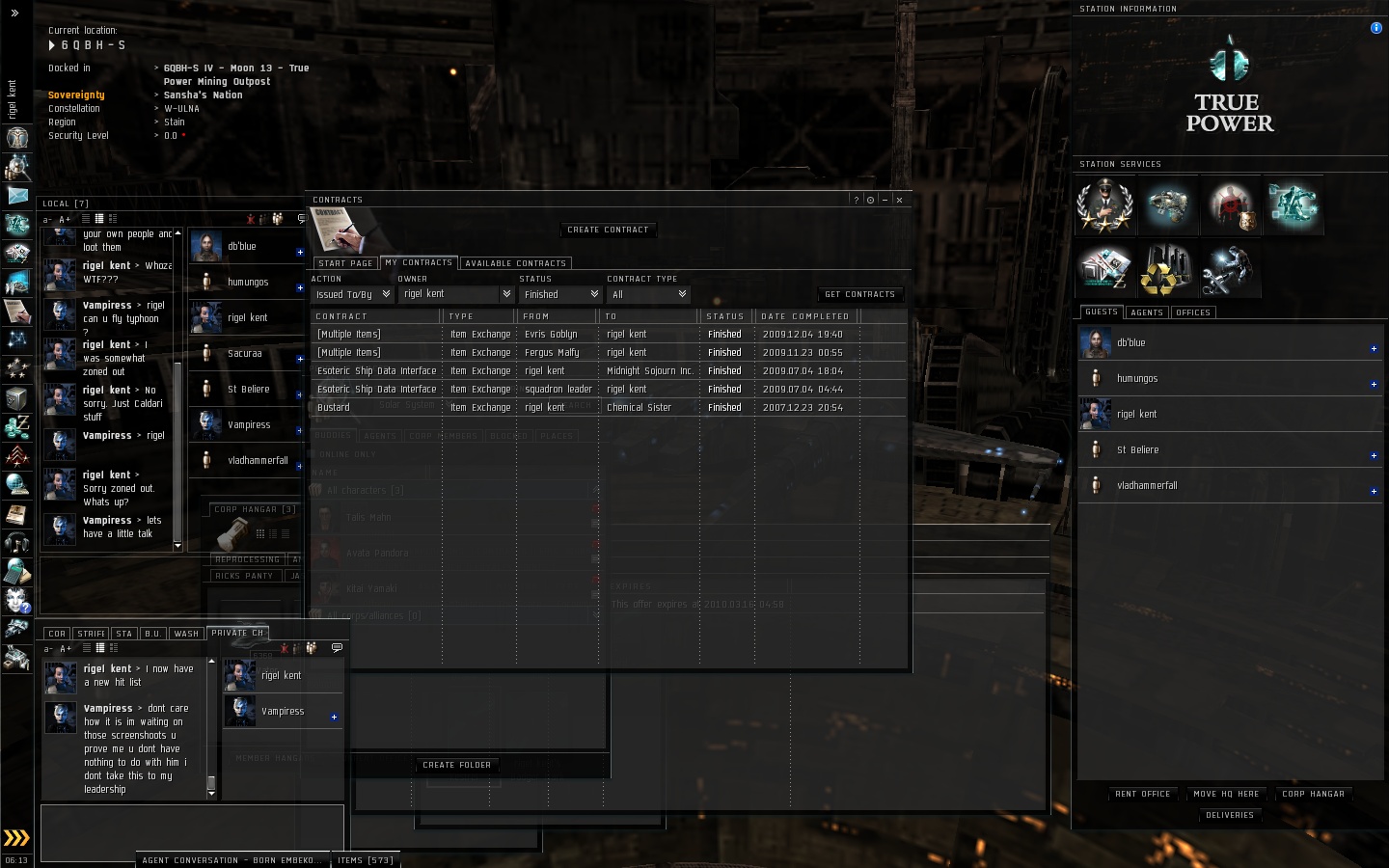Click the blue station information icon

1375,28
